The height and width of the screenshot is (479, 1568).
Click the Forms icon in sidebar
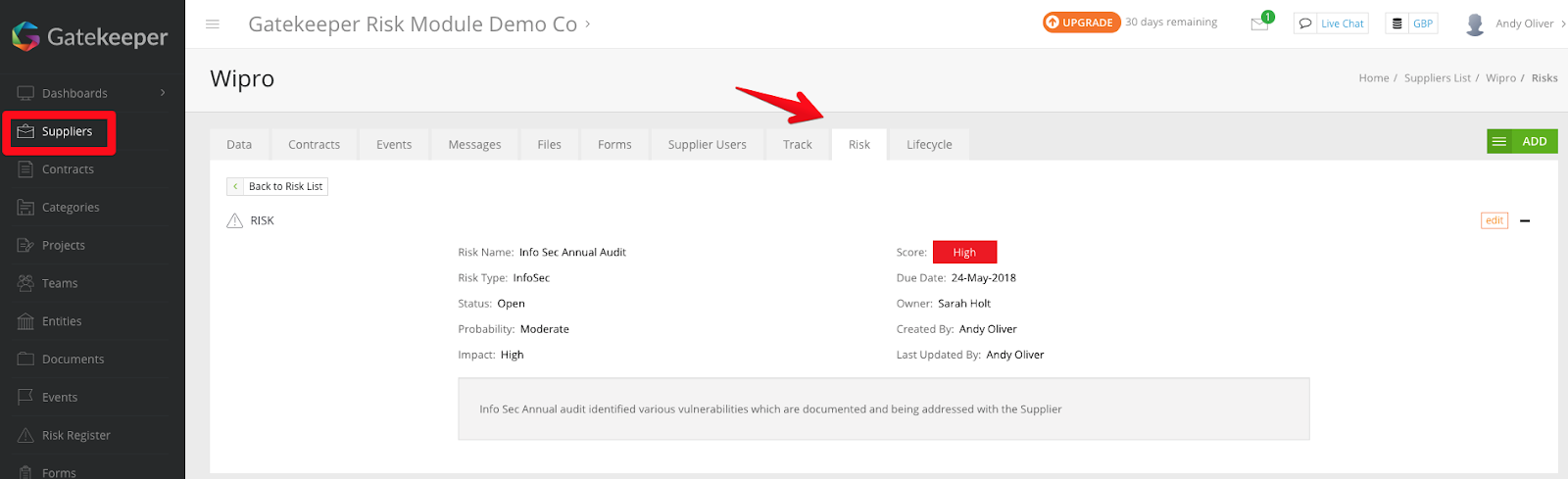pos(25,472)
